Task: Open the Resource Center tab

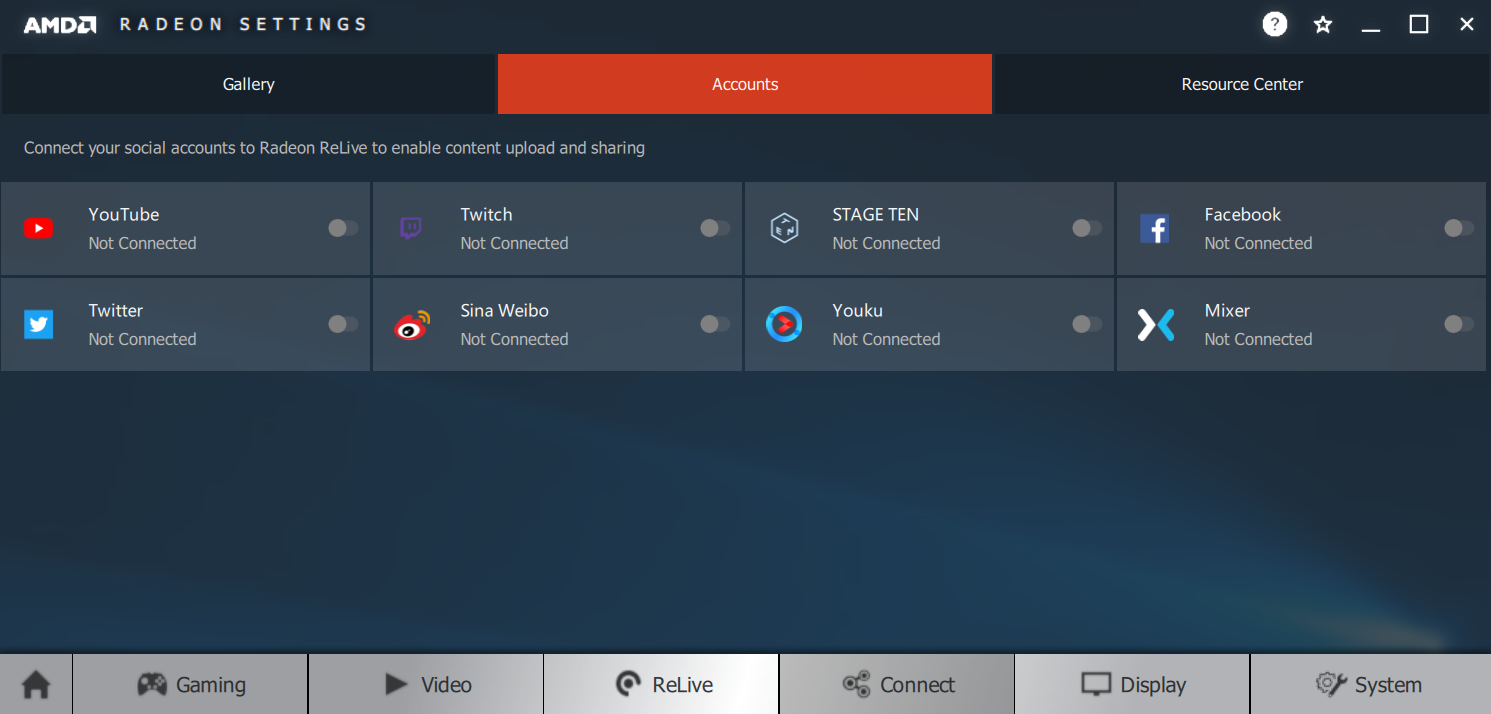Action: tap(1242, 84)
